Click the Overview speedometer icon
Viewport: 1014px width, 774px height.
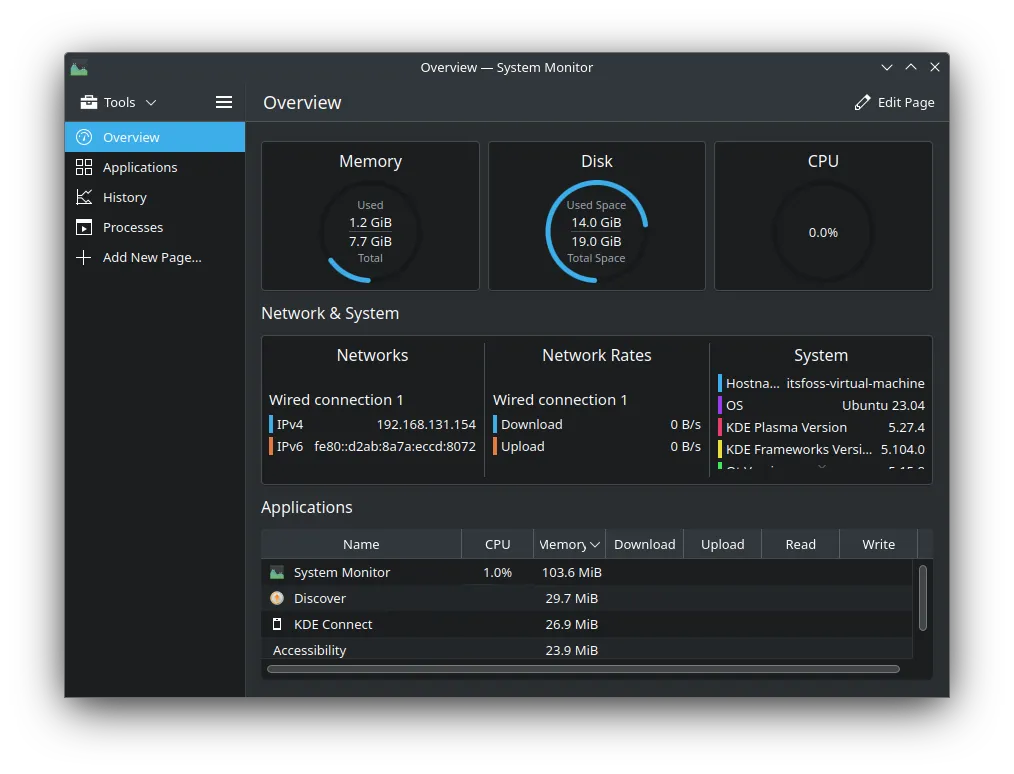(x=84, y=137)
